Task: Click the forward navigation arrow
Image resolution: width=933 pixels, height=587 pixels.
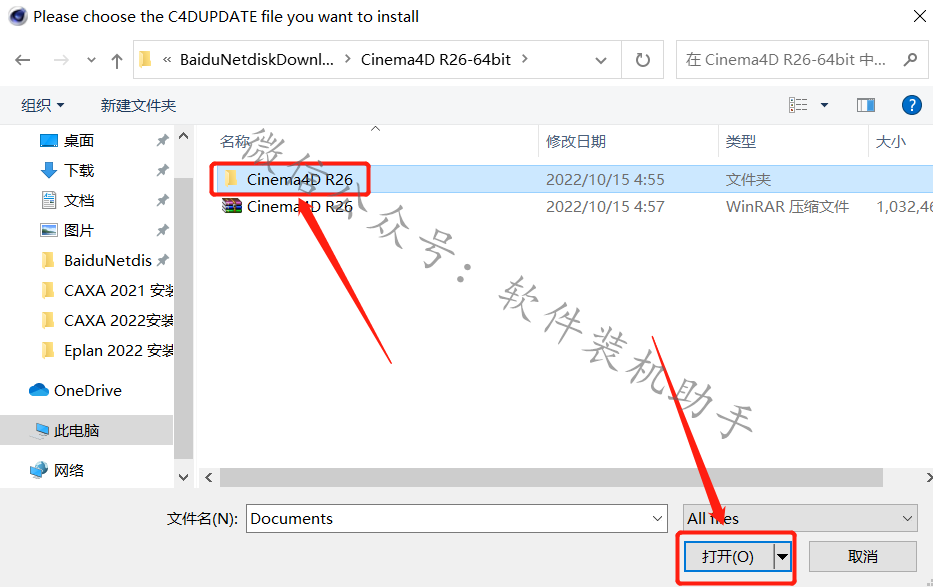Action: click(x=61, y=60)
